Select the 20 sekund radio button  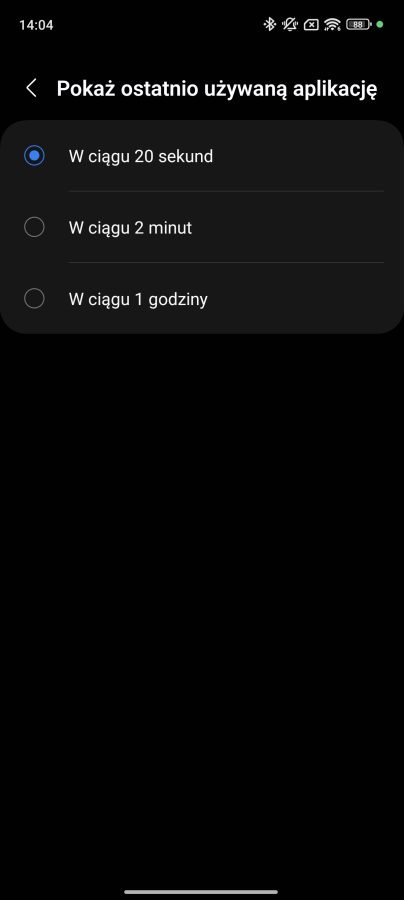click(x=34, y=156)
